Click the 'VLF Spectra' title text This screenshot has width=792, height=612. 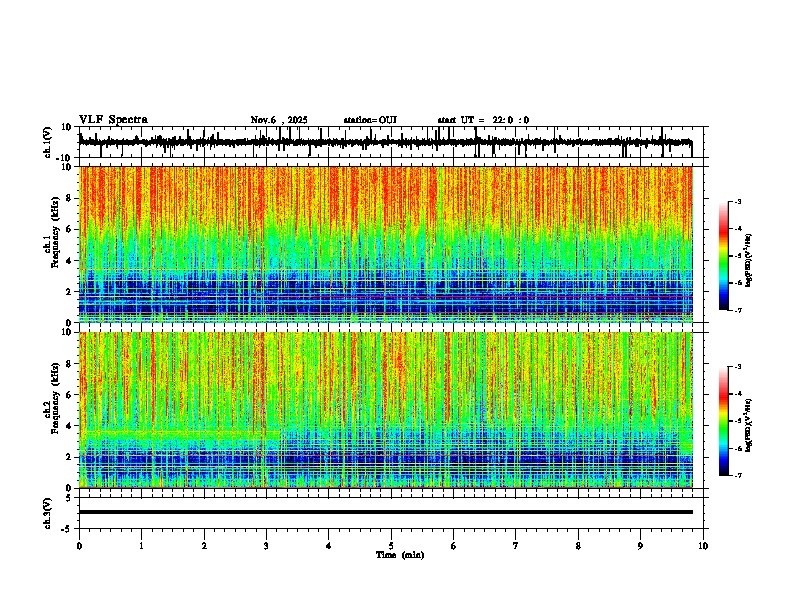113,120
